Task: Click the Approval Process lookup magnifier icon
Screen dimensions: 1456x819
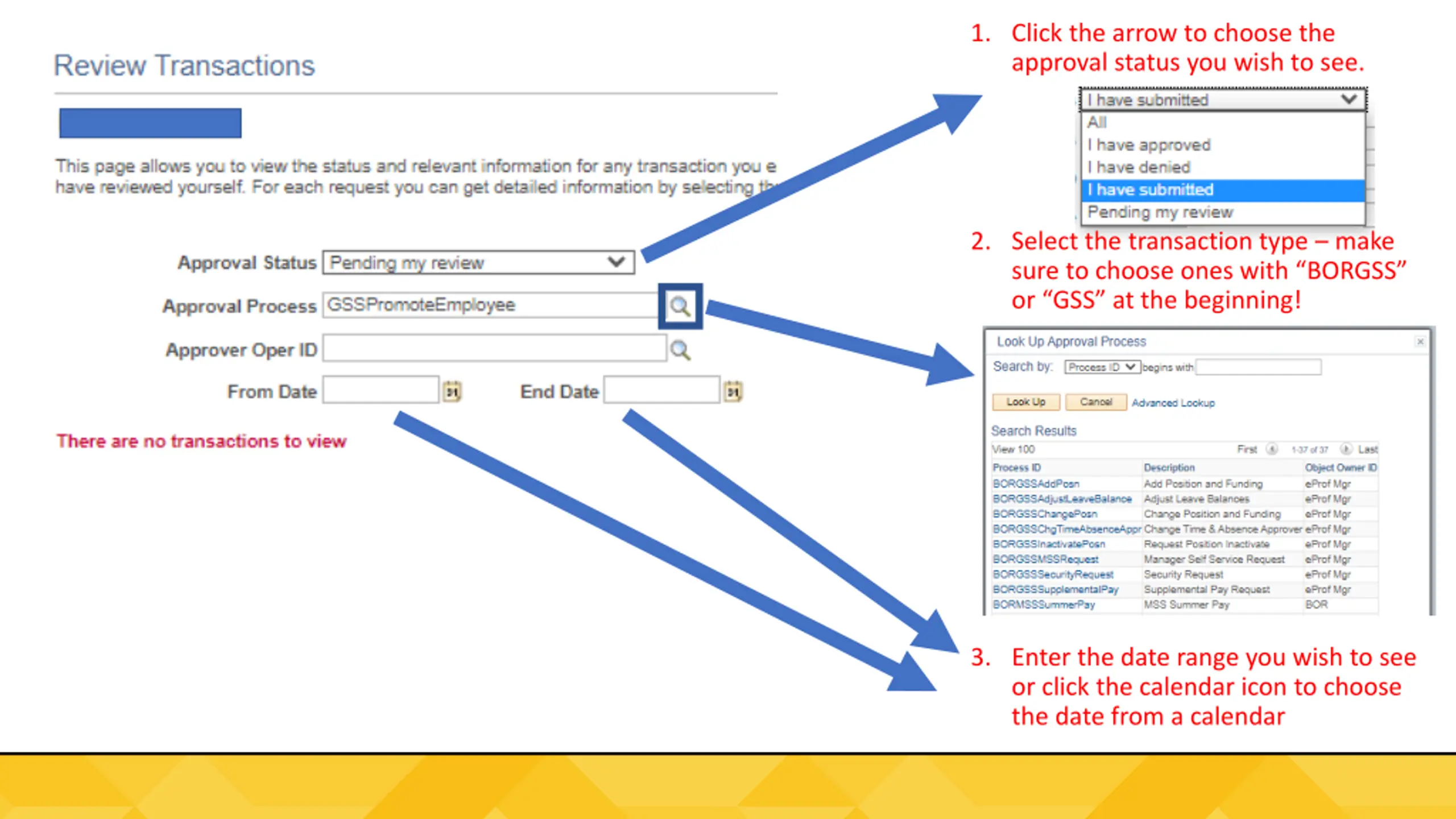Action: point(680,306)
